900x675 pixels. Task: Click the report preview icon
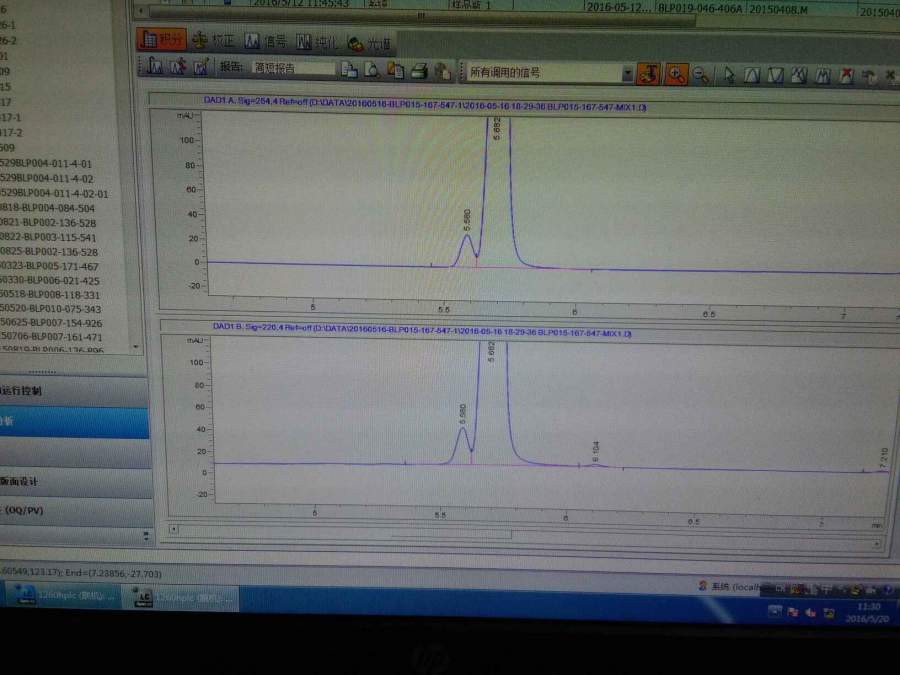pos(372,70)
